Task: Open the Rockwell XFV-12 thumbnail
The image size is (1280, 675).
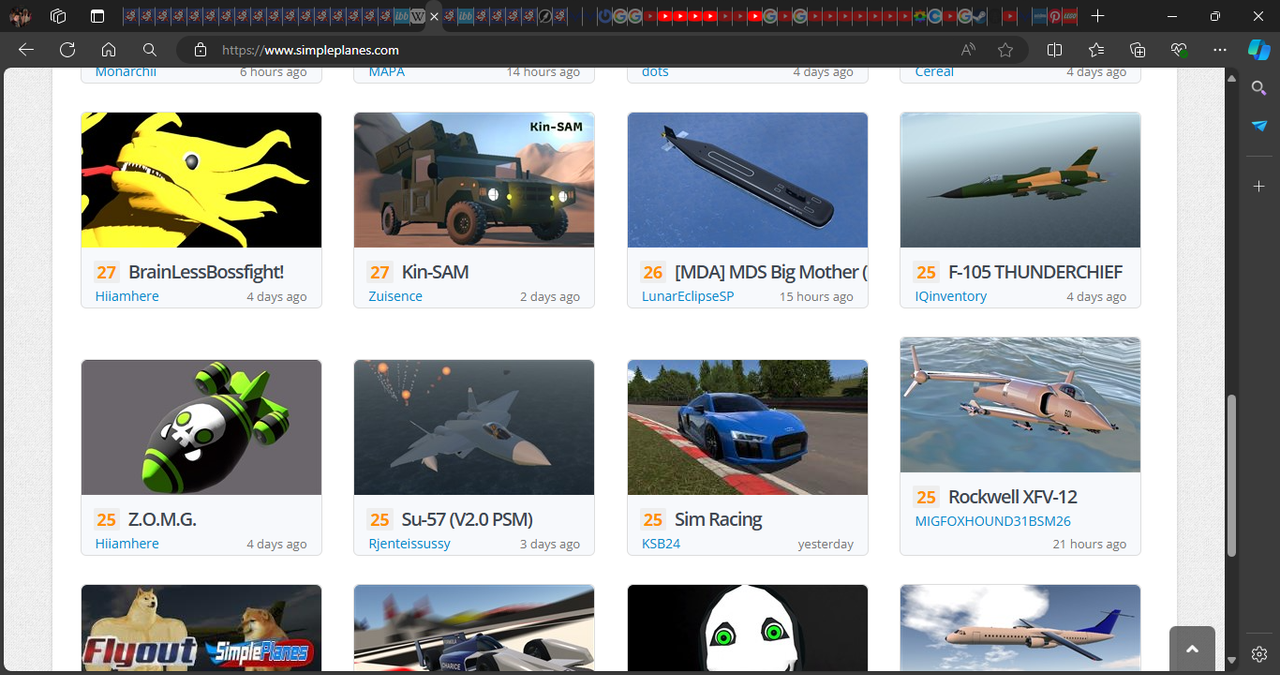Action: (1020, 405)
